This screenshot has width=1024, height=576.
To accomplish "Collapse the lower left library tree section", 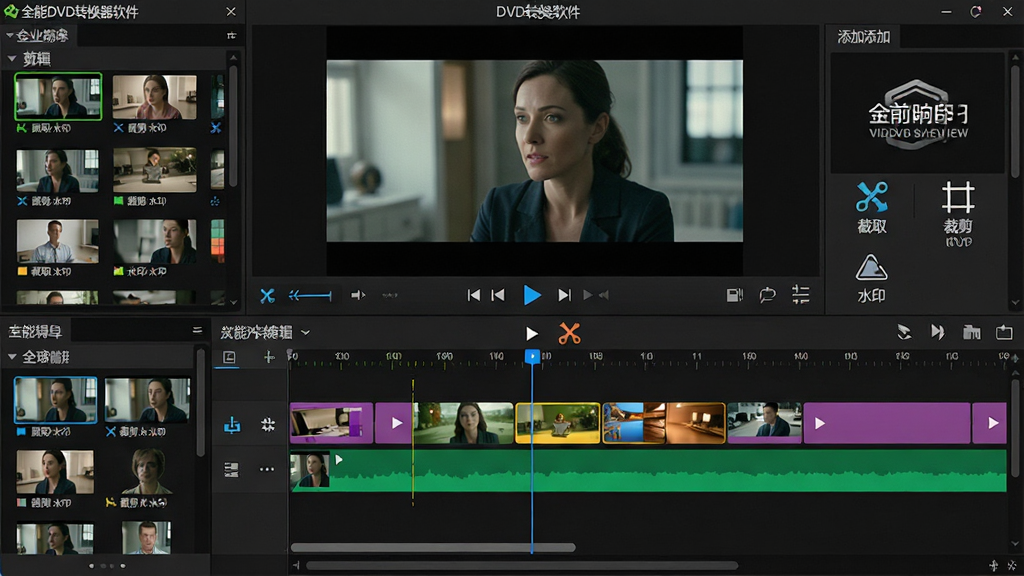I will 12,357.
